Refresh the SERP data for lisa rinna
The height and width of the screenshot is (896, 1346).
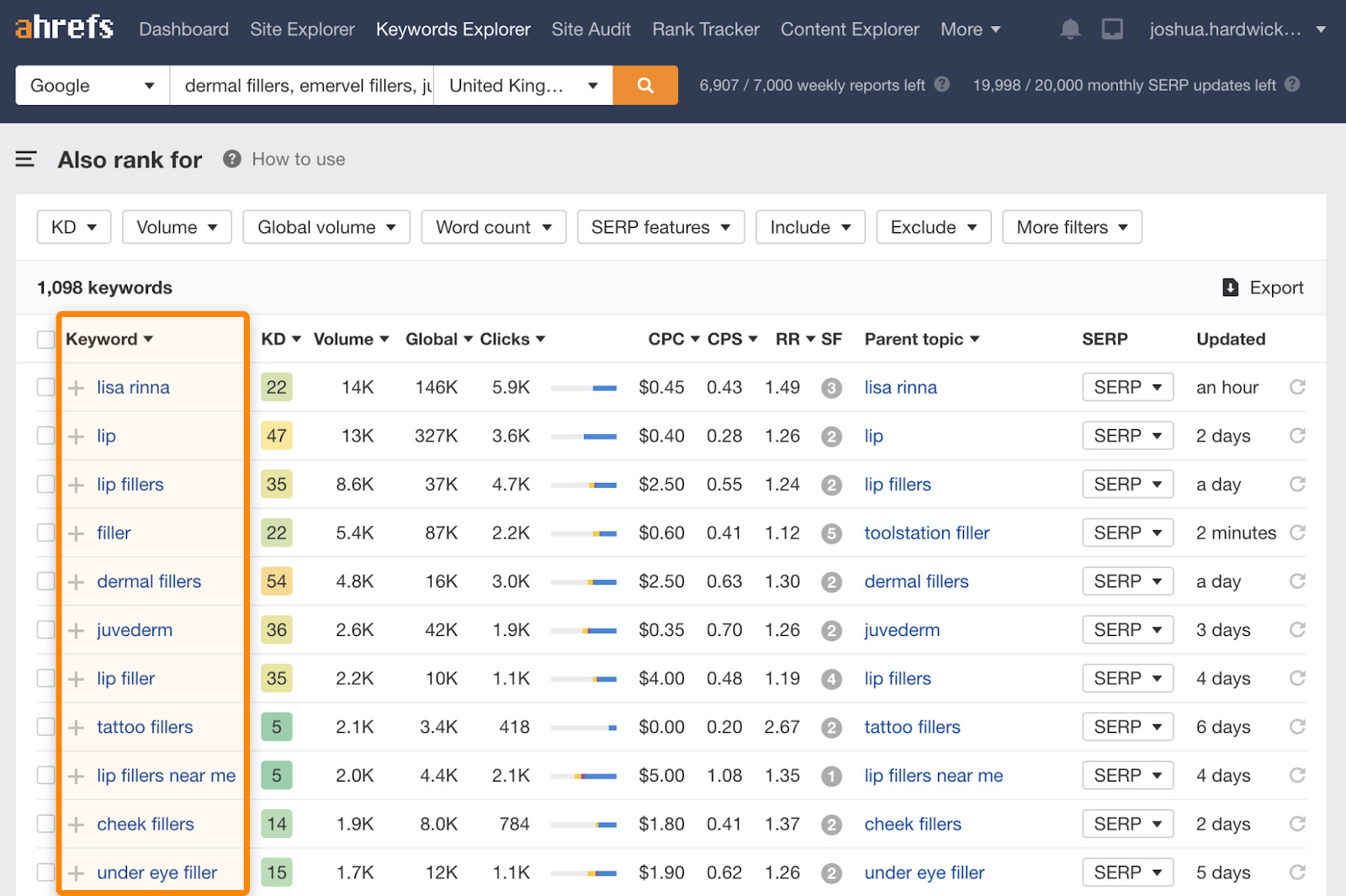tap(1298, 387)
